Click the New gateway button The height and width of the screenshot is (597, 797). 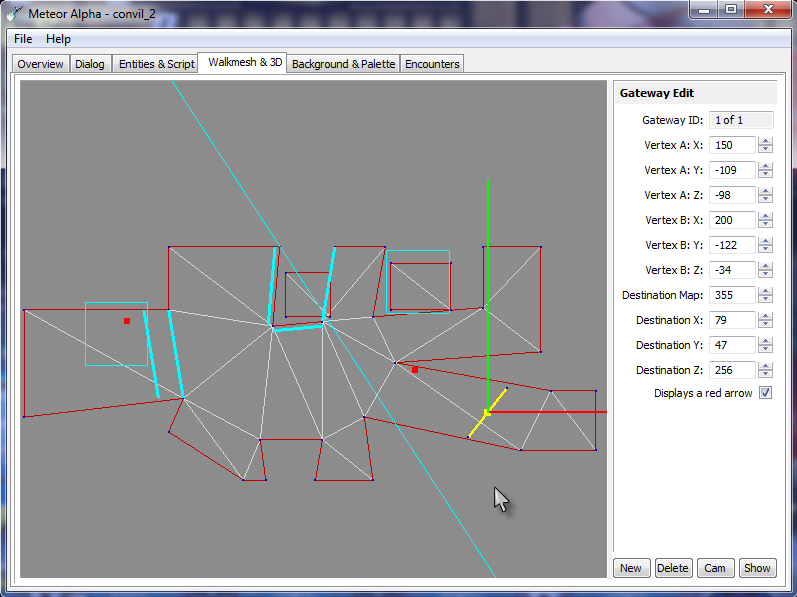coord(631,568)
